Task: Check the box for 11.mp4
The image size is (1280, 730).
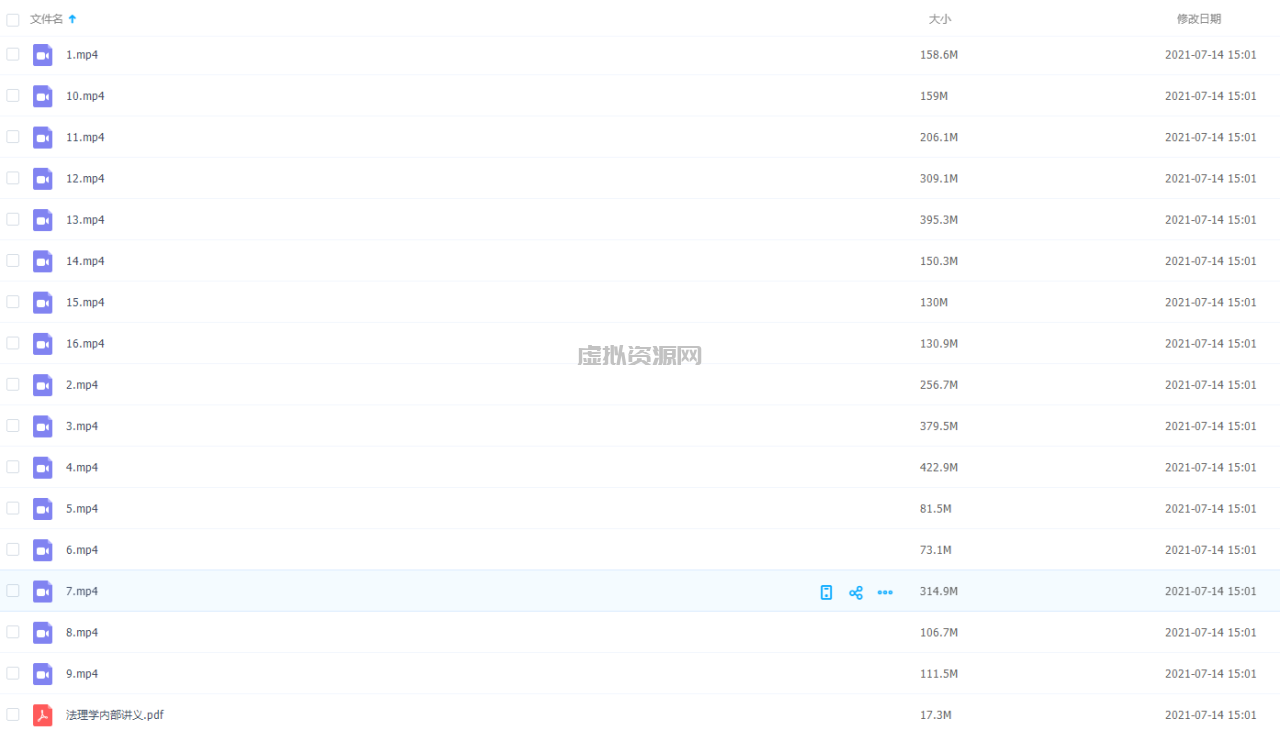Action: click(x=13, y=136)
